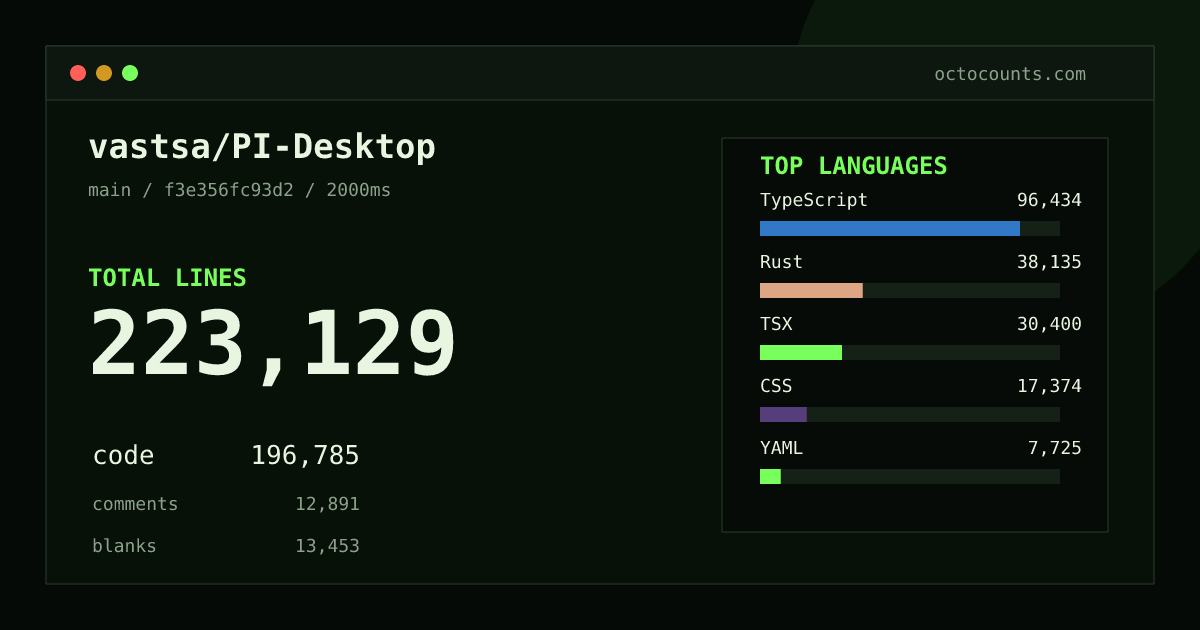Click the main / f3e356fc93d2 / 2000ms line

coord(240,190)
